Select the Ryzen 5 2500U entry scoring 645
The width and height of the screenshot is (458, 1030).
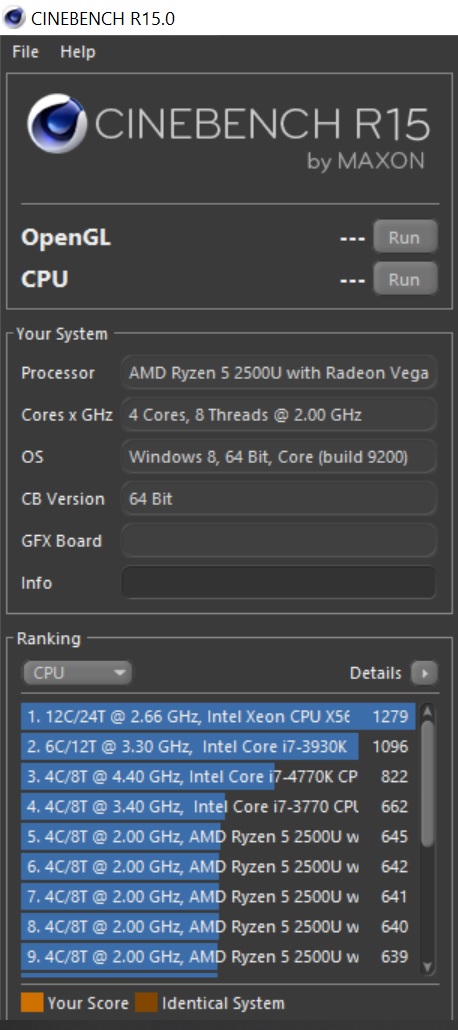tap(218, 836)
